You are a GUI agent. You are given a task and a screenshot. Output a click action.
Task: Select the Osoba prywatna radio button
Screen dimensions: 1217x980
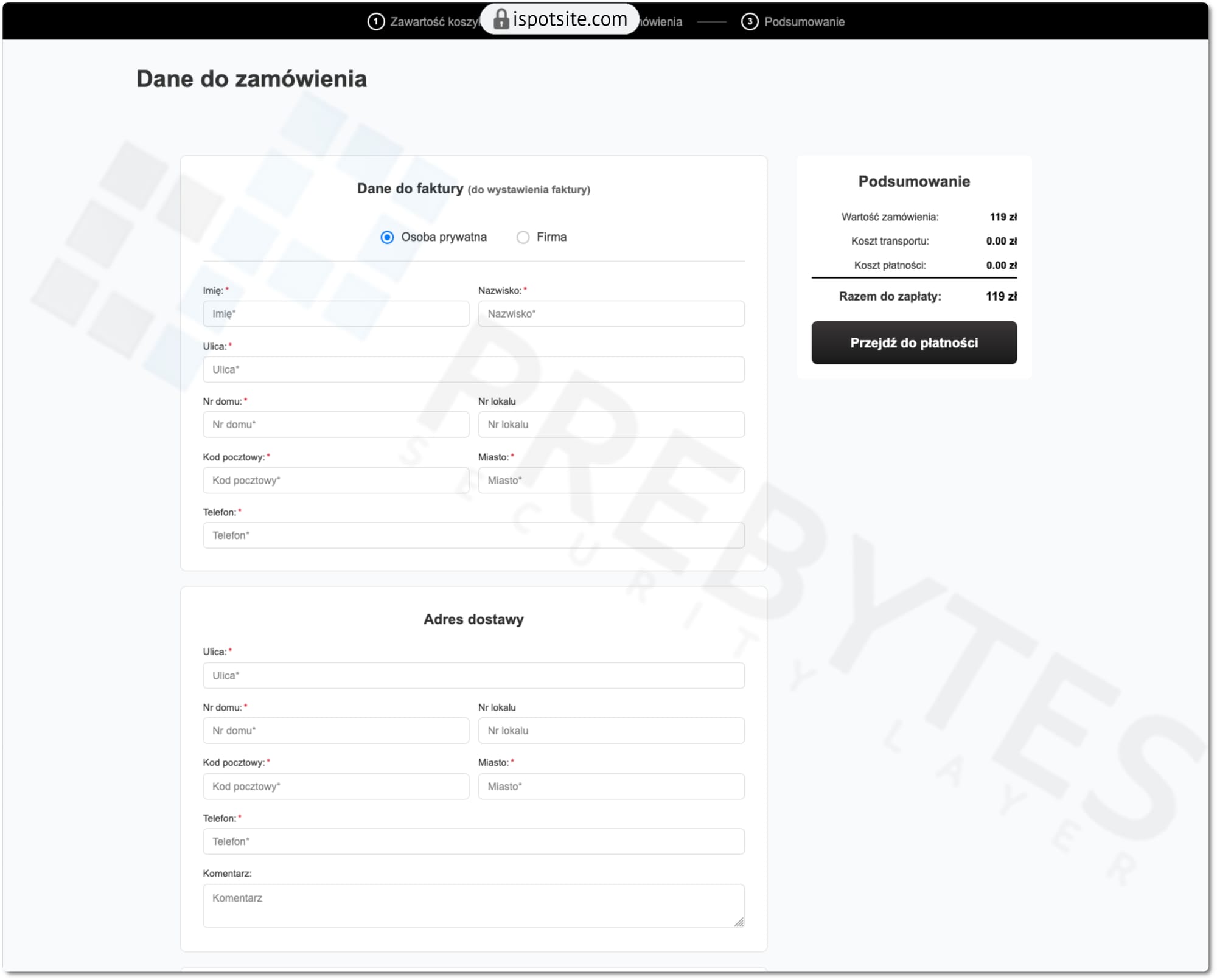tap(387, 237)
